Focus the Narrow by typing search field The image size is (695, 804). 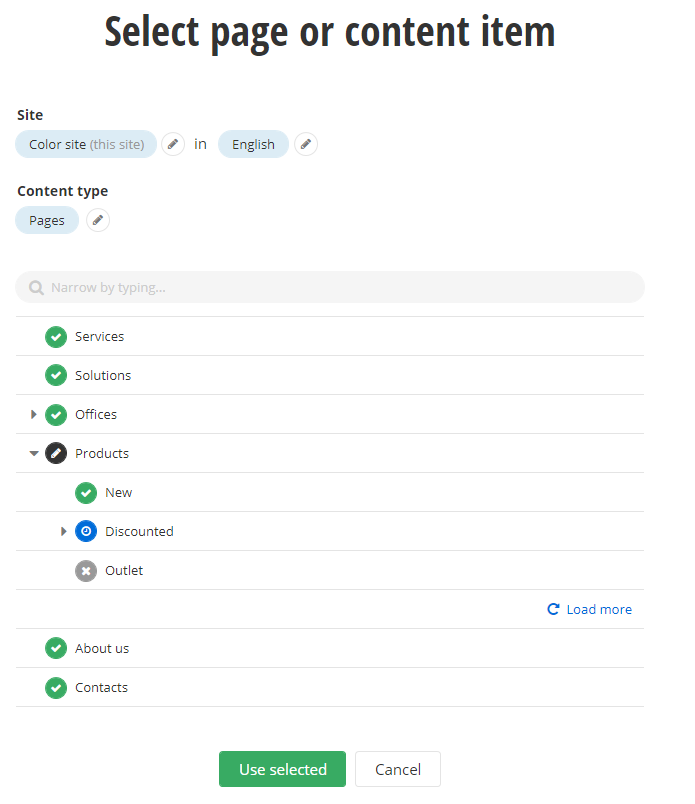[330, 288]
